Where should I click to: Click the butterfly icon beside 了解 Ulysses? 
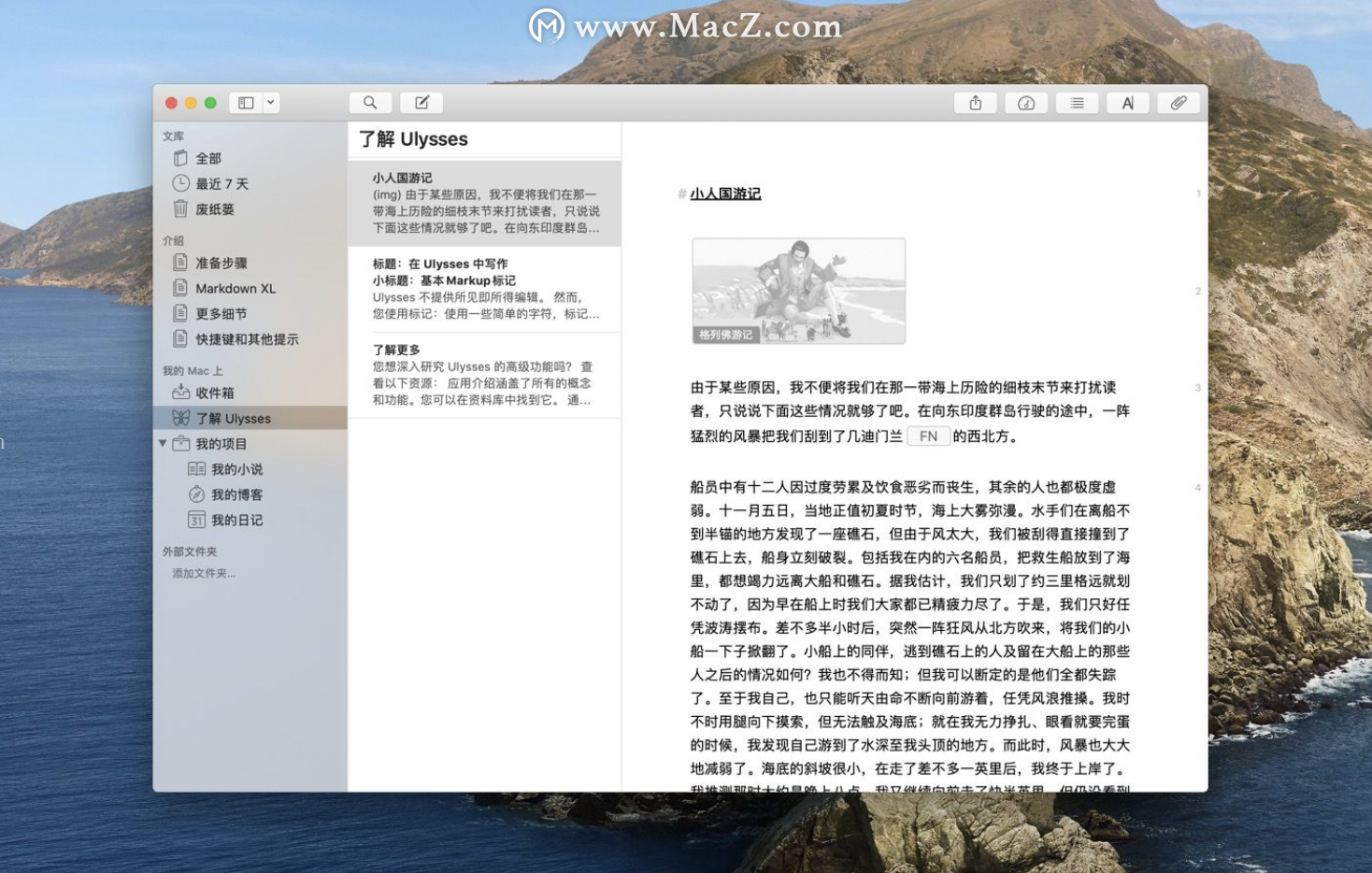[x=180, y=418]
